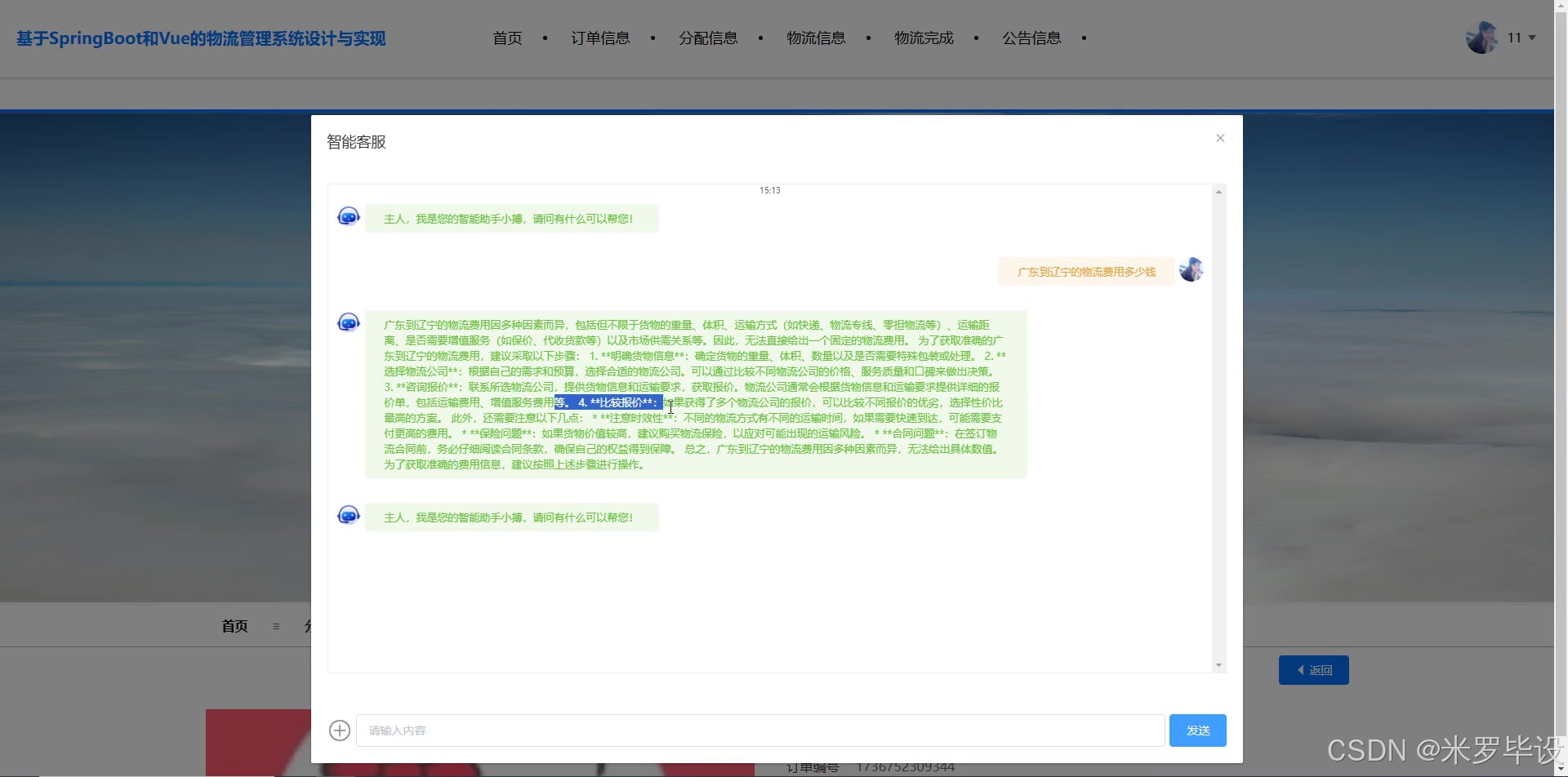Open the user dropdown arrow next to 11
The height and width of the screenshot is (777, 1568).
1532,38
